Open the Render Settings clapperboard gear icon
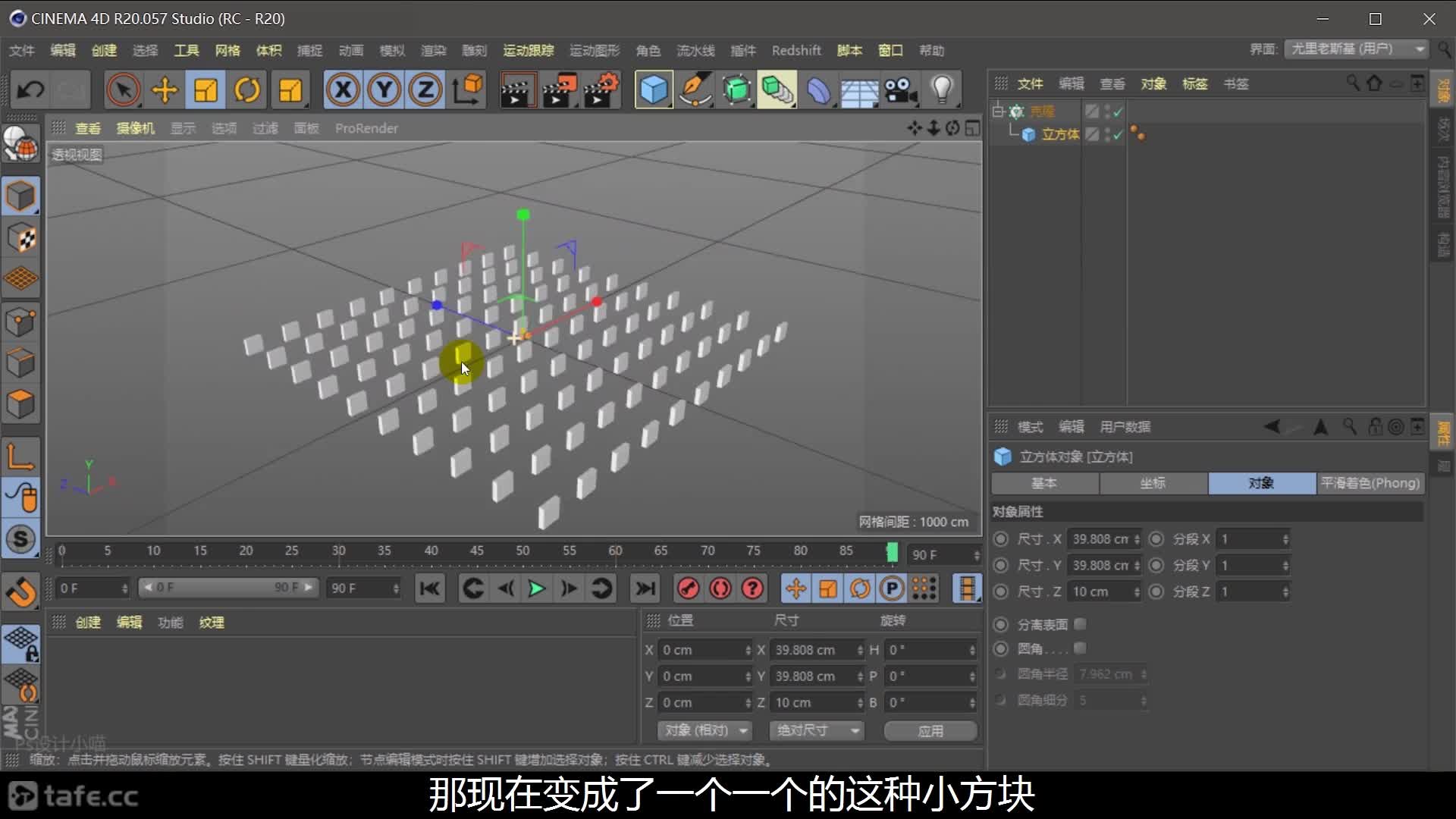 coord(601,89)
